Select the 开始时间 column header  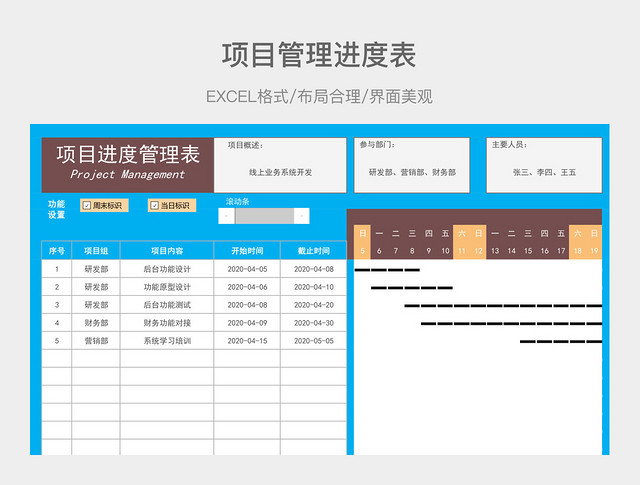click(247, 251)
